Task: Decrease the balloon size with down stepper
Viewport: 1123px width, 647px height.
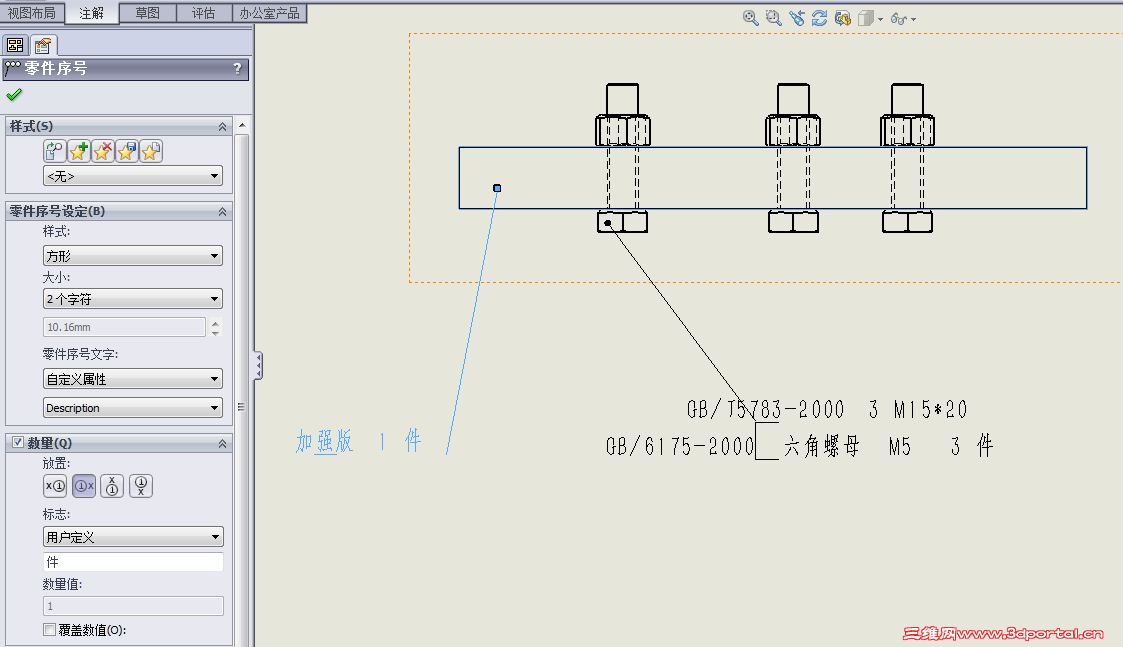Action: pyautogui.click(x=215, y=332)
